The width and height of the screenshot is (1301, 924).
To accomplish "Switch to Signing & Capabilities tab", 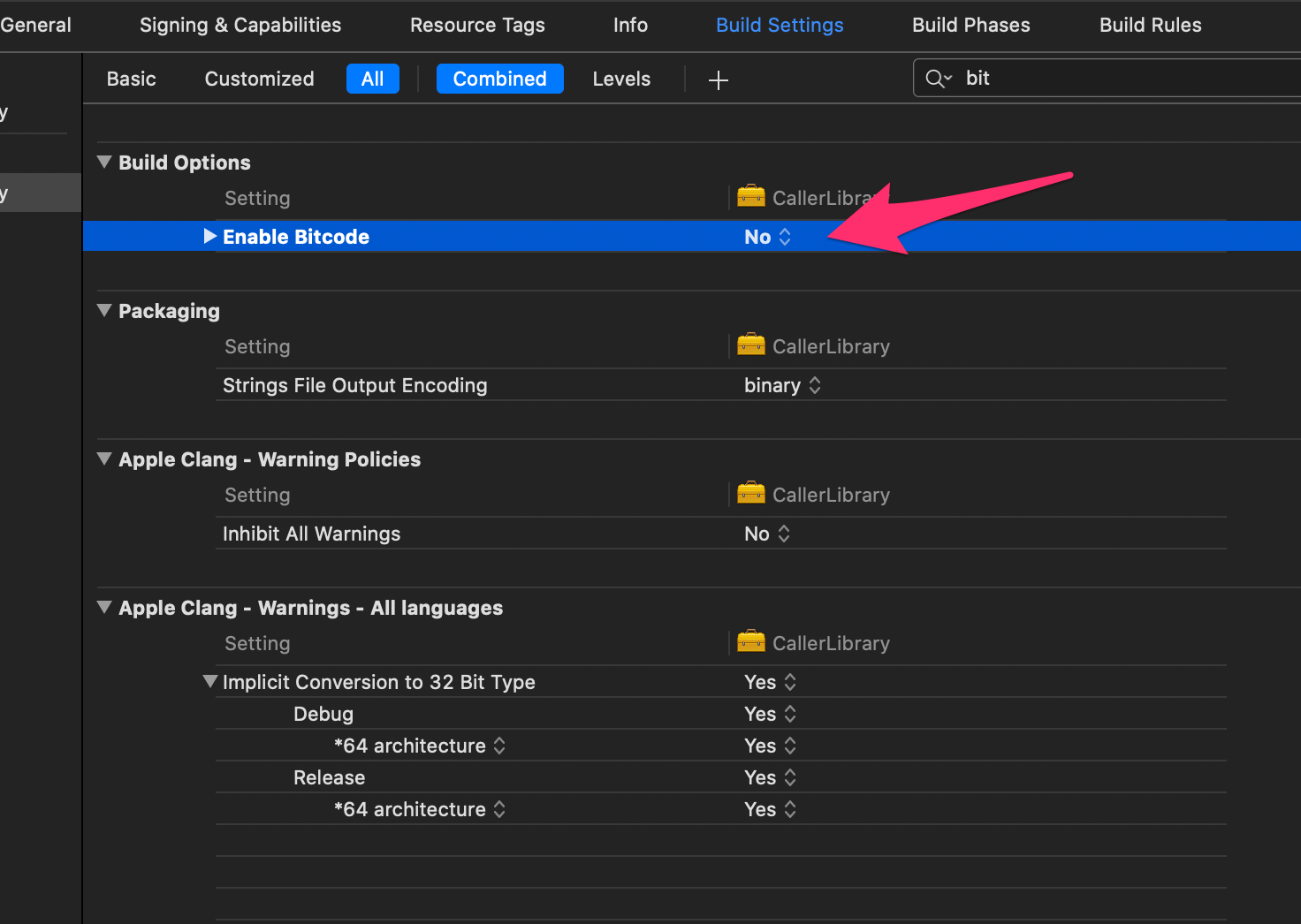I will pos(240,25).
